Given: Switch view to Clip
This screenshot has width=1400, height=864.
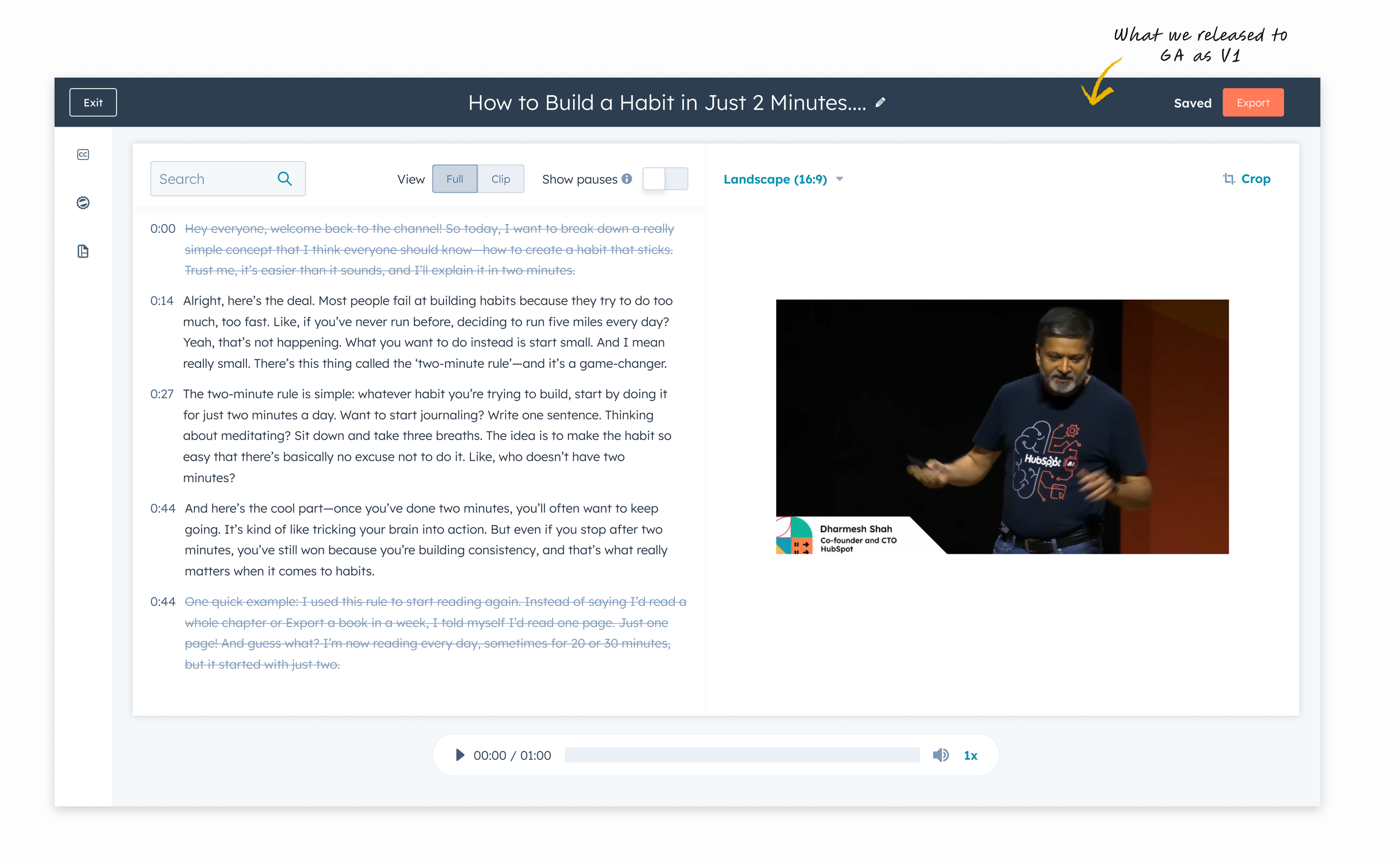Looking at the screenshot, I should [501, 179].
